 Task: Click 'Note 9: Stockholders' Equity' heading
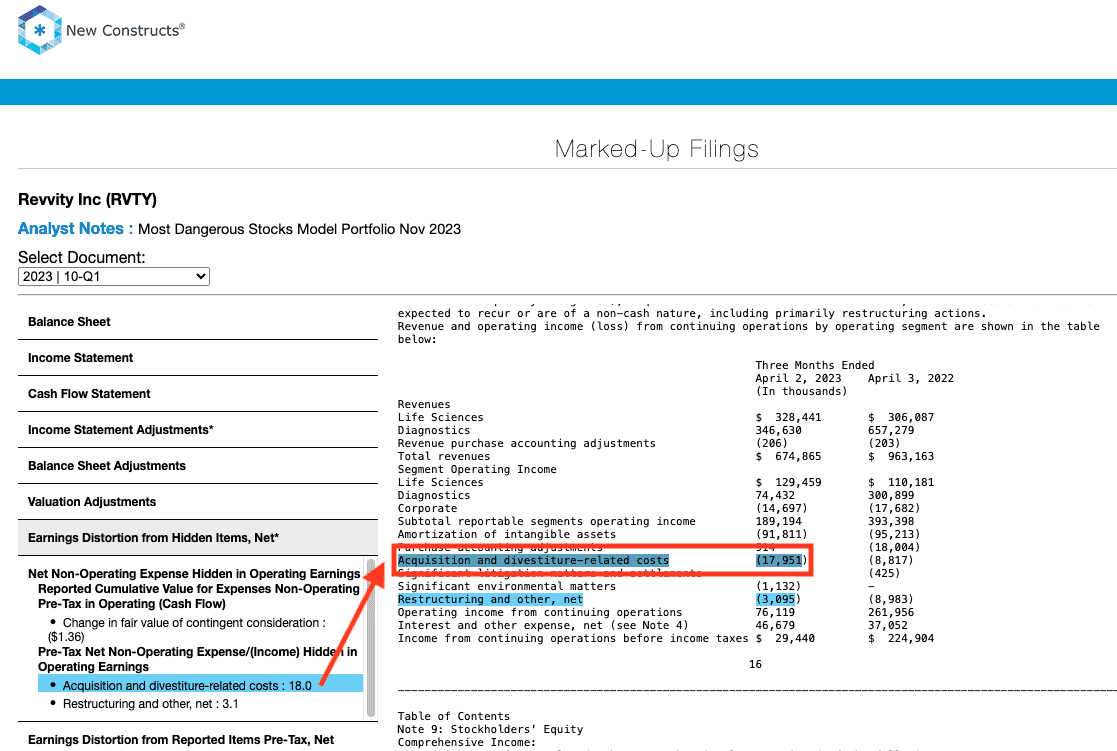coord(490,730)
